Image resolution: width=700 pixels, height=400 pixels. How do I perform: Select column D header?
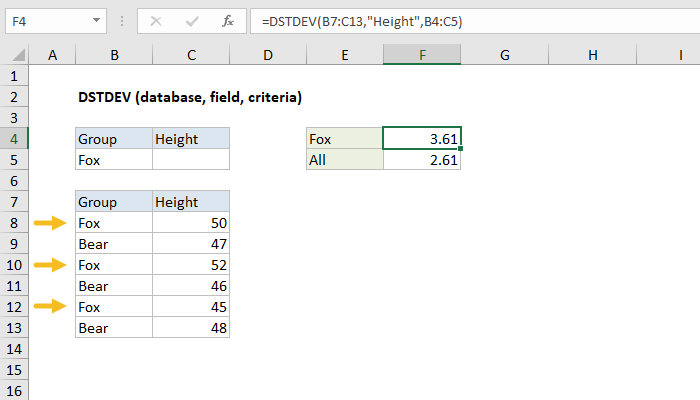268,55
